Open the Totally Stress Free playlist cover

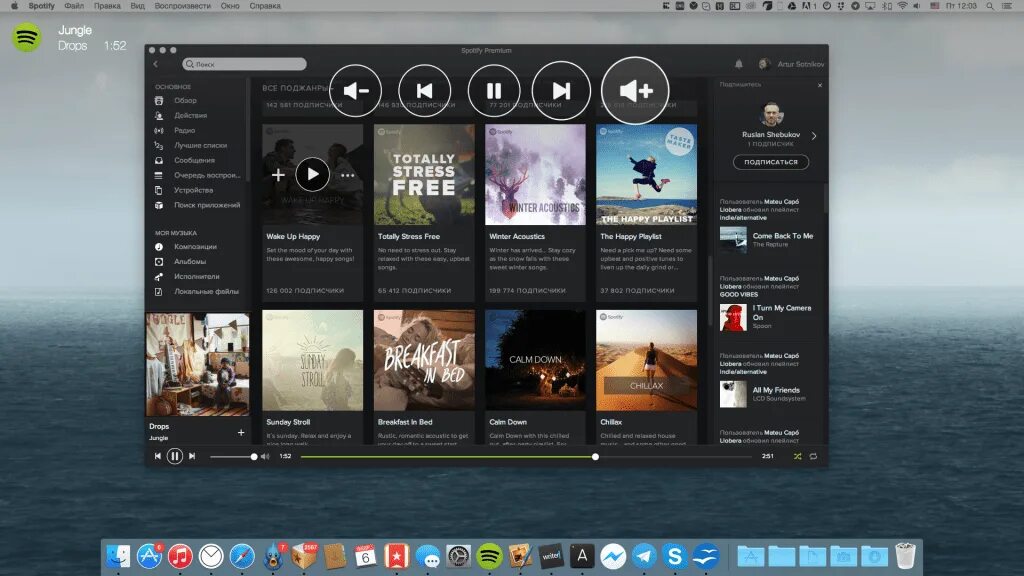[424, 174]
